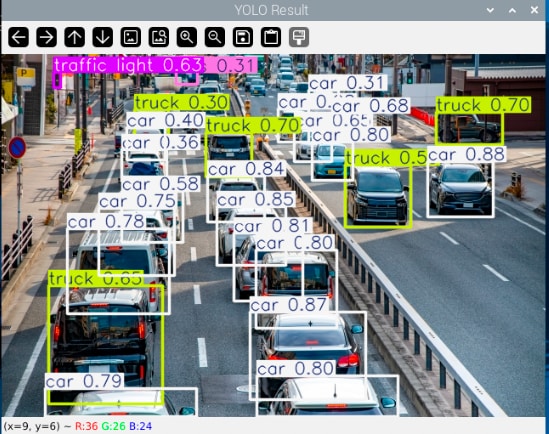Minimize the YOLO Result window
The image size is (549, 434).
pyautogui.click(x=490, y=10)
